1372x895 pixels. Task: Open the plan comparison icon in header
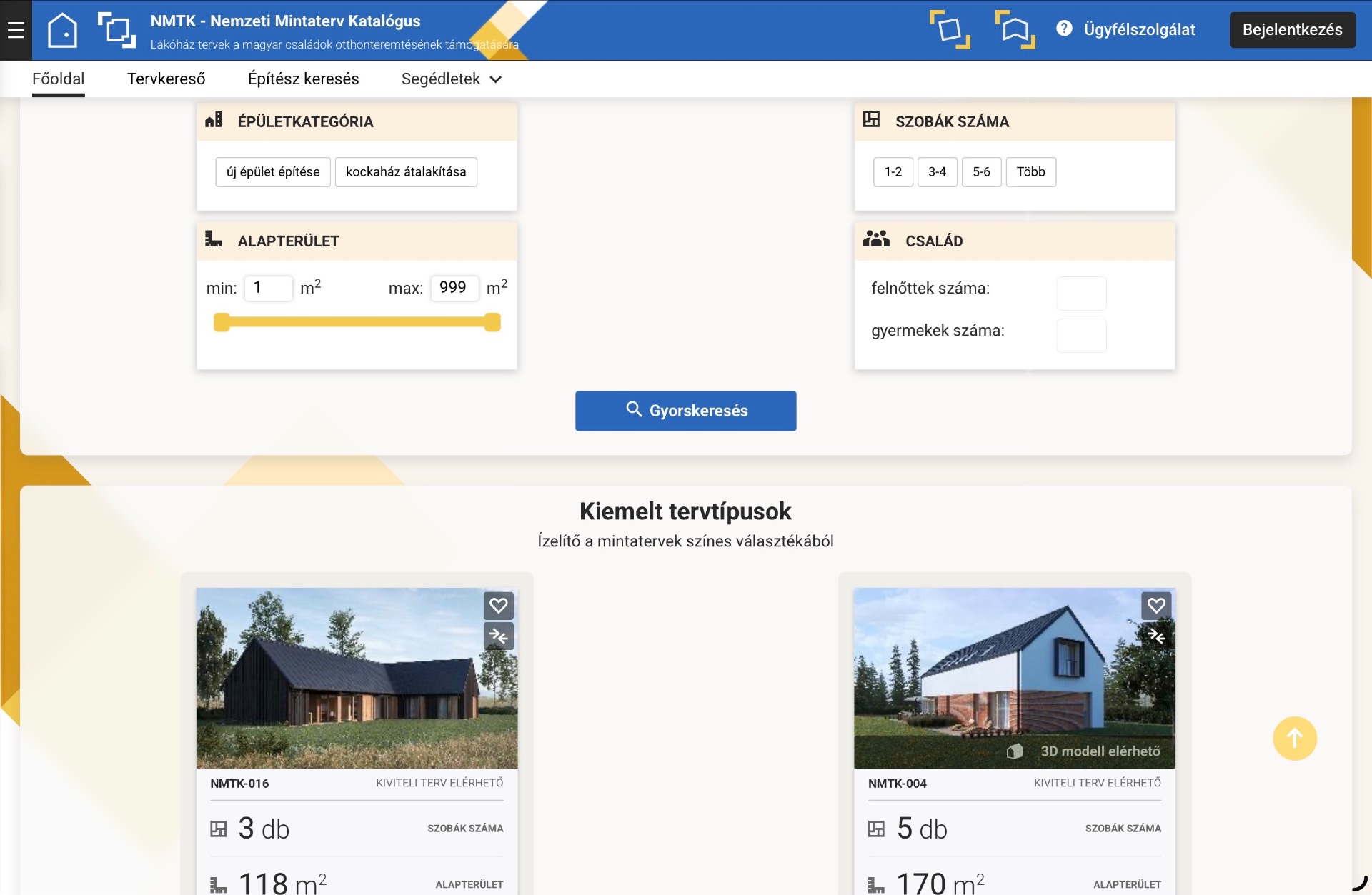click(950, 30)
